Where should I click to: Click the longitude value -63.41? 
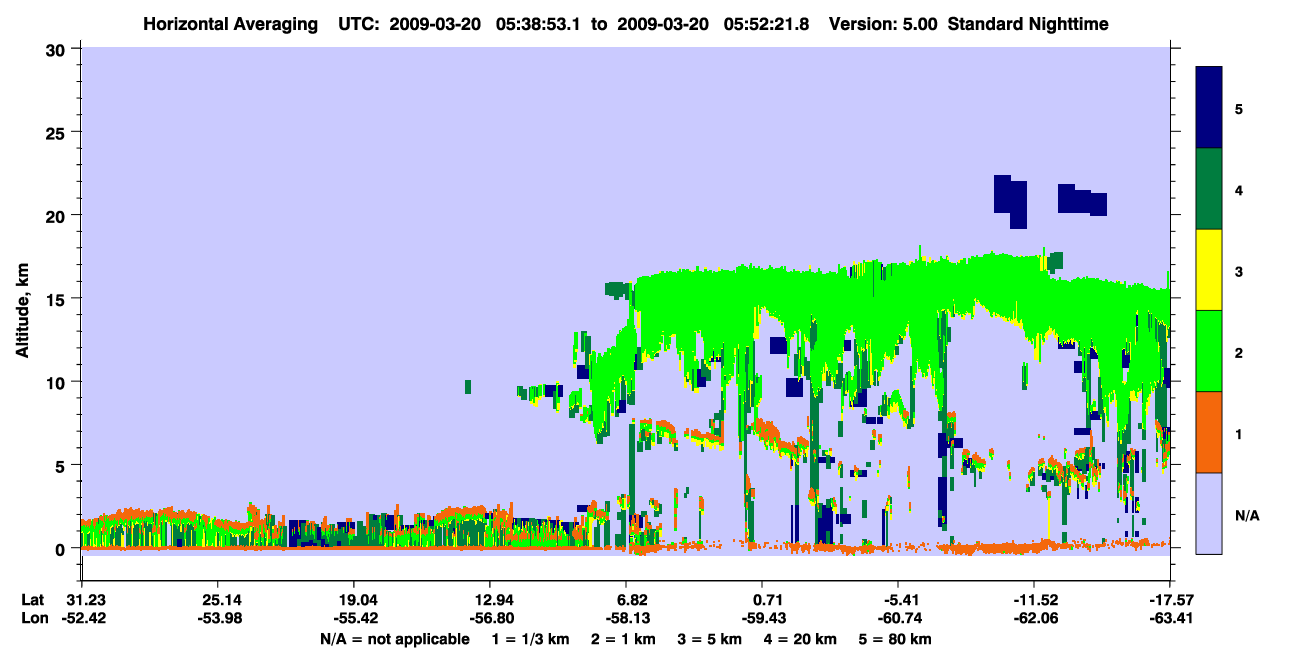[1170, 618]
